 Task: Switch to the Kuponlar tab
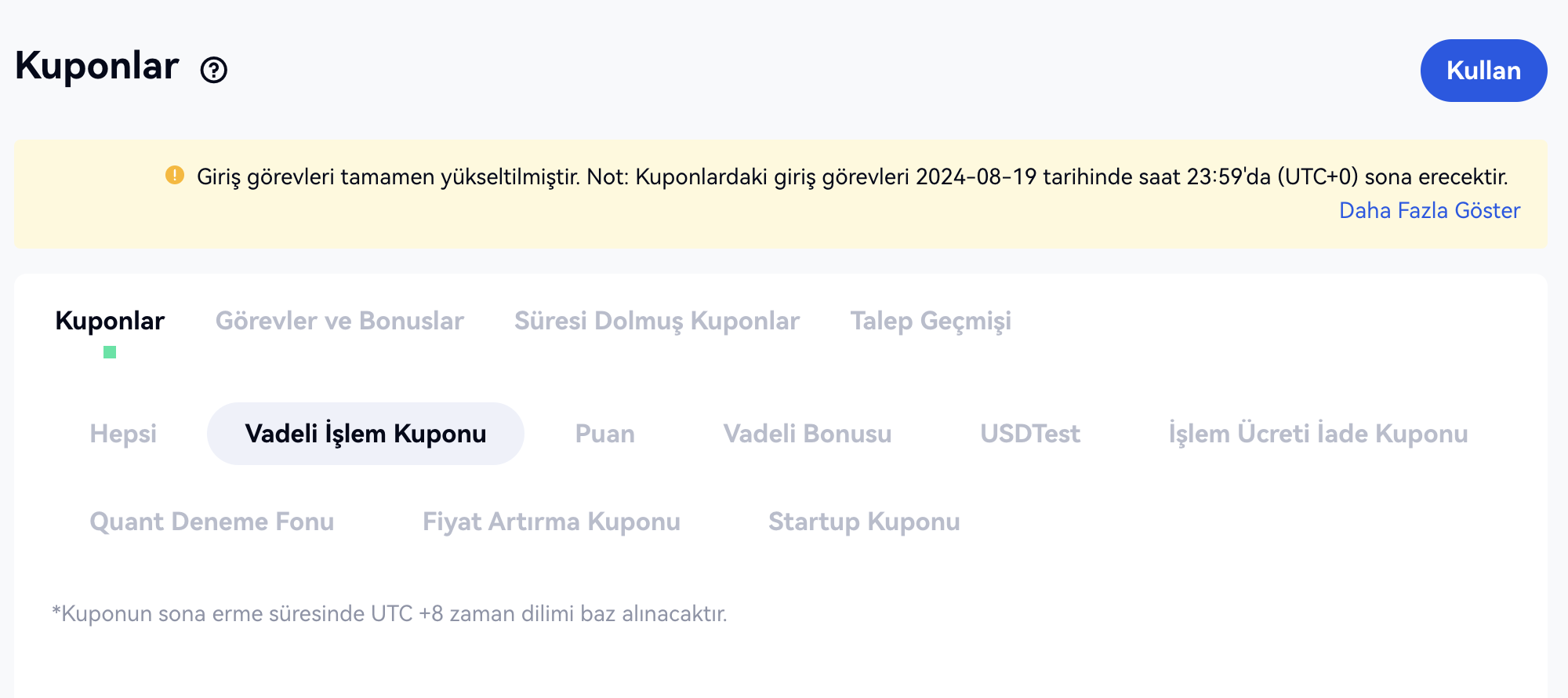[x=110, y=321]
